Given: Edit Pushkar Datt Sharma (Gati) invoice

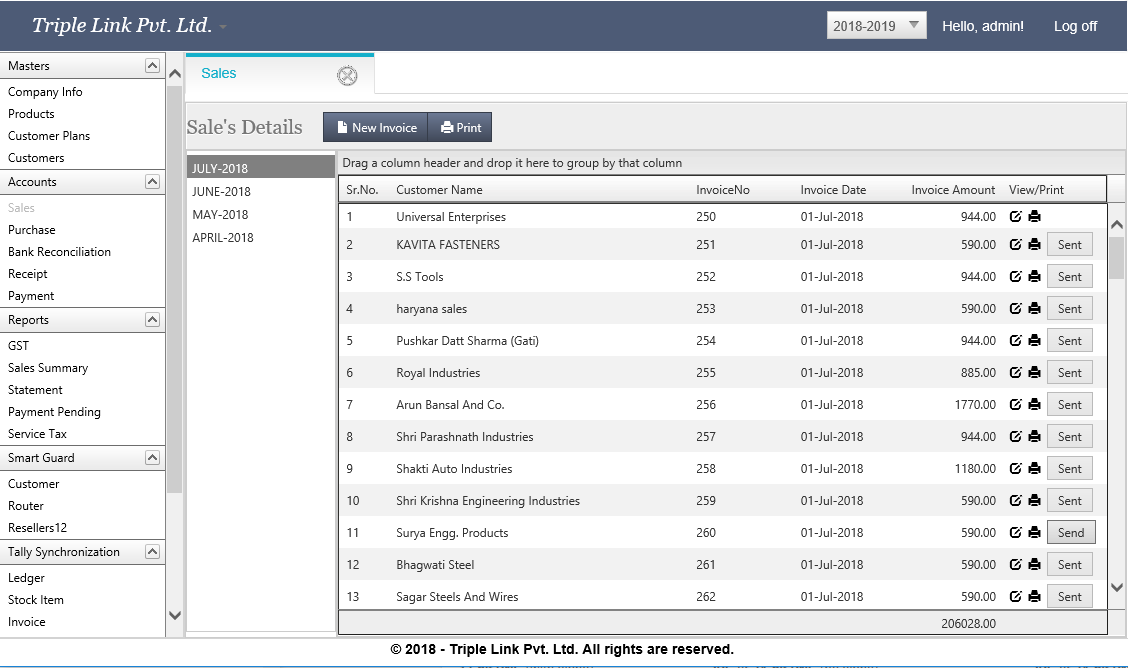Looking at the screenshot, I should click(x=1015, y=340).
